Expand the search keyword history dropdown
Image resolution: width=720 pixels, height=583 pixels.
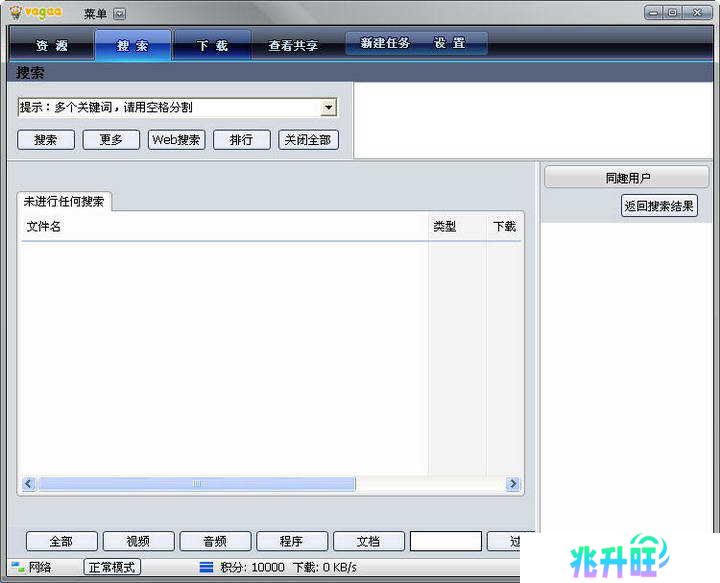coord(328,107)
